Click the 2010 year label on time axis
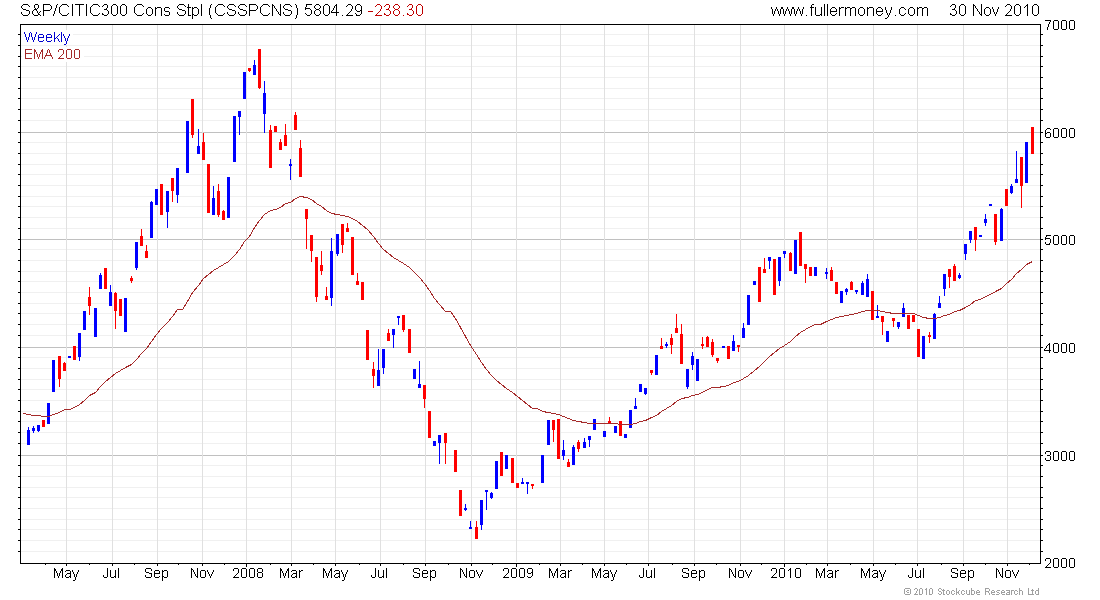 [786, 573]
